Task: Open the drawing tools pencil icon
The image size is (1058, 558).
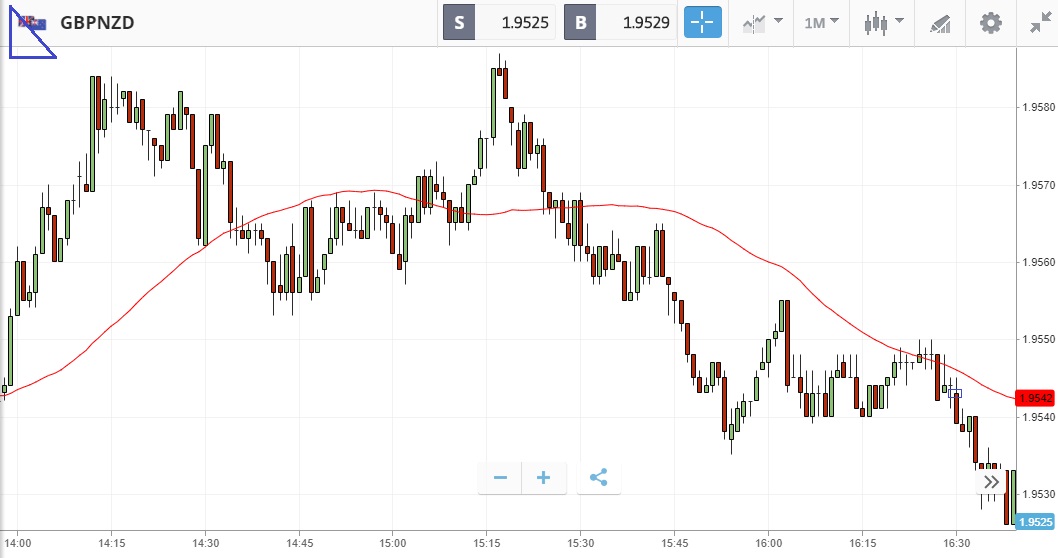Action: point(939,22)
